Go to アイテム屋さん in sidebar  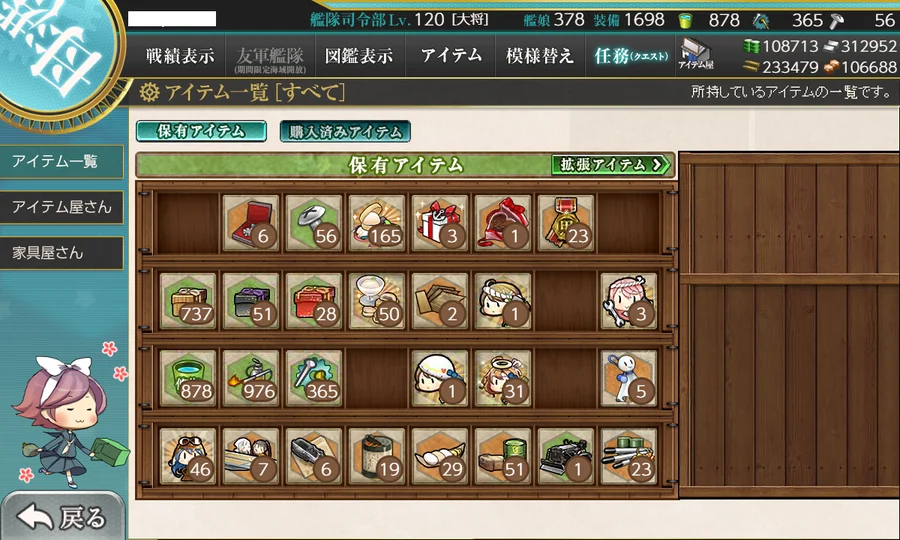coord(61,207)
